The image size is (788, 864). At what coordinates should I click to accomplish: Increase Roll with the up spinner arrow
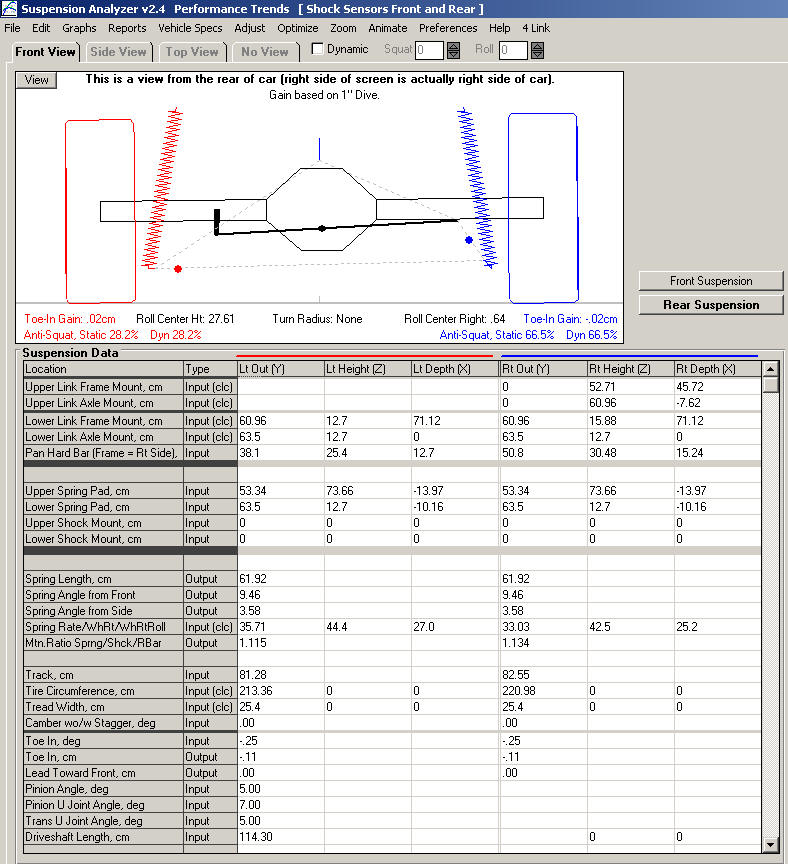click(537, 46)
